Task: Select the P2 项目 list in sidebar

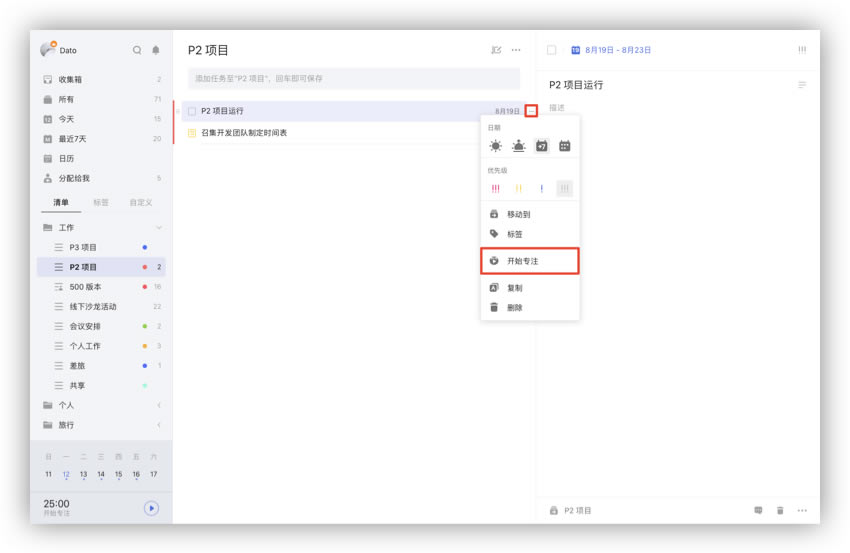Action: tap(101, 267)
